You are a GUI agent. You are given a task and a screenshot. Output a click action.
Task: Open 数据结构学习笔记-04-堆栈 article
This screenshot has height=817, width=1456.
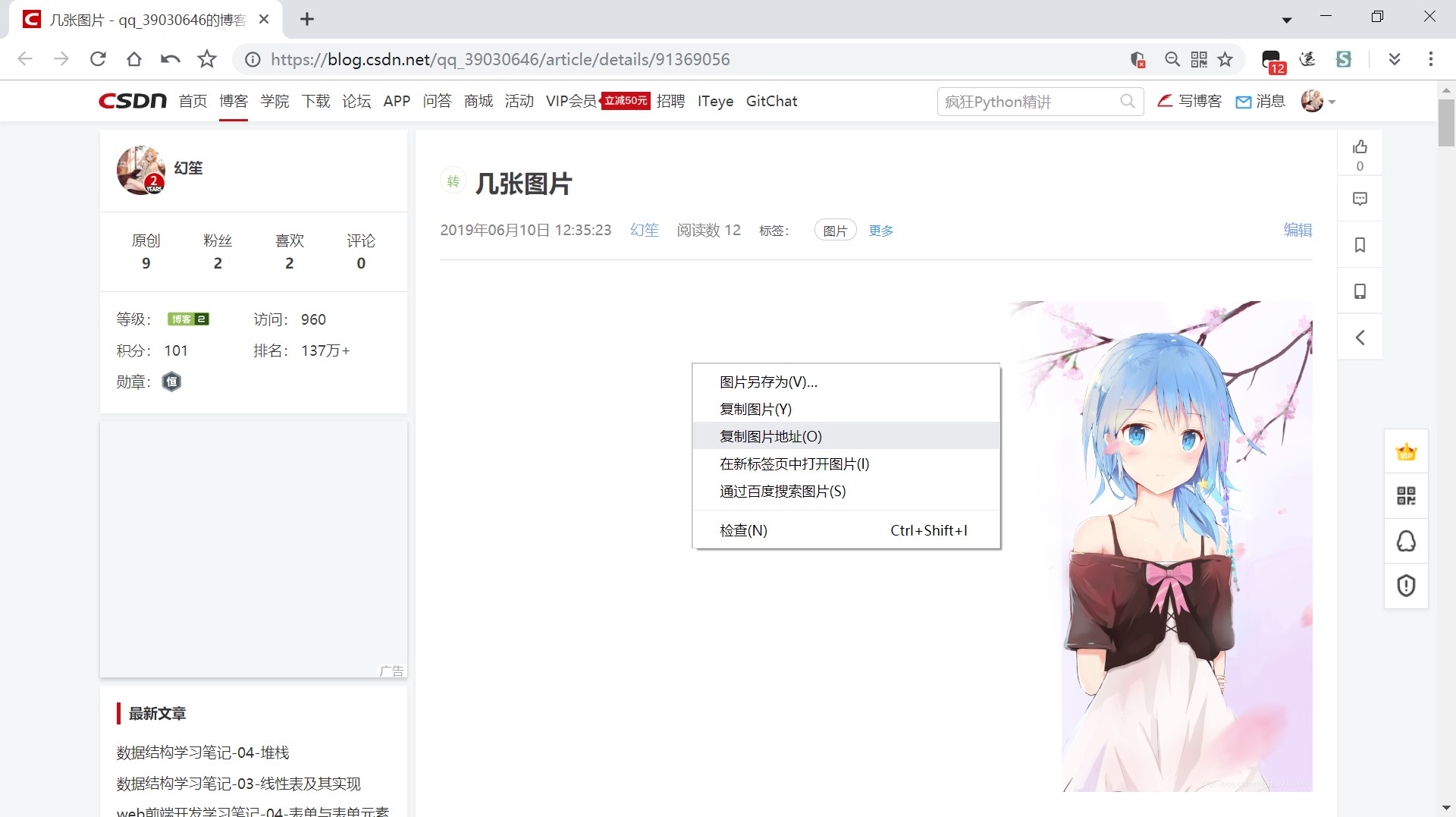201,752
